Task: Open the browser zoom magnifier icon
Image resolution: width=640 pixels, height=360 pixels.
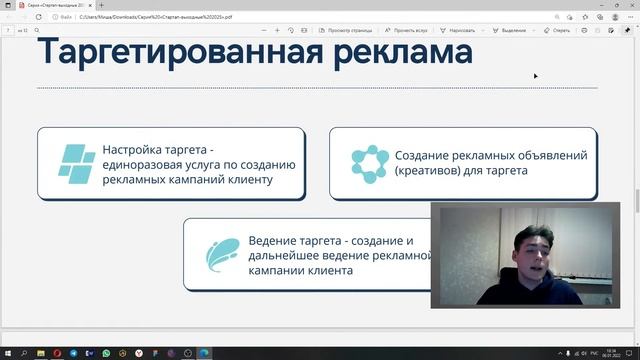Action: [x=557, y=17]
